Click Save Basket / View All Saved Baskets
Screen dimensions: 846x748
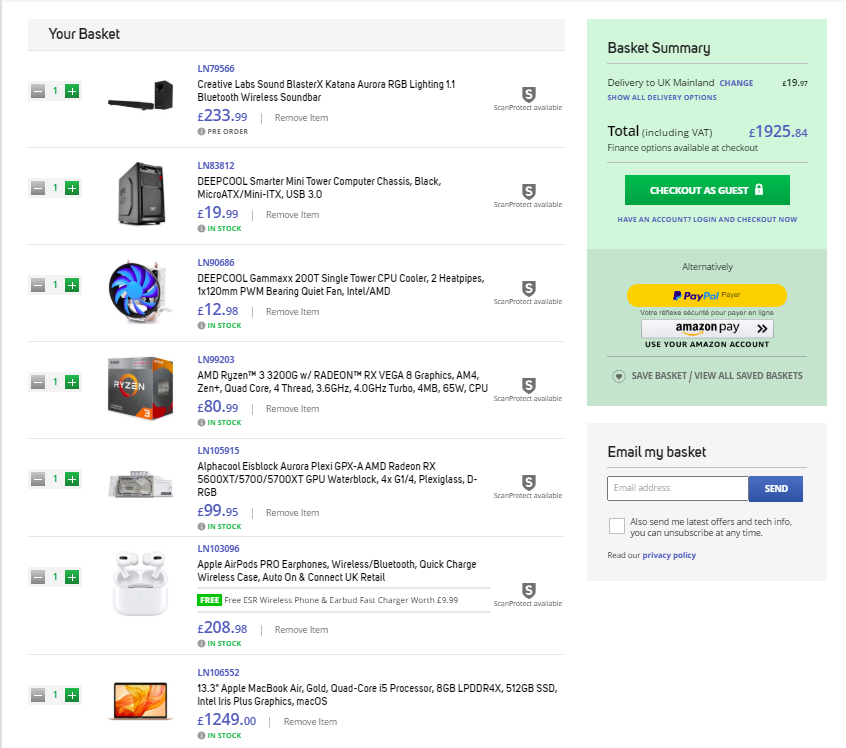pyautogui.click(x=717, y=376)
